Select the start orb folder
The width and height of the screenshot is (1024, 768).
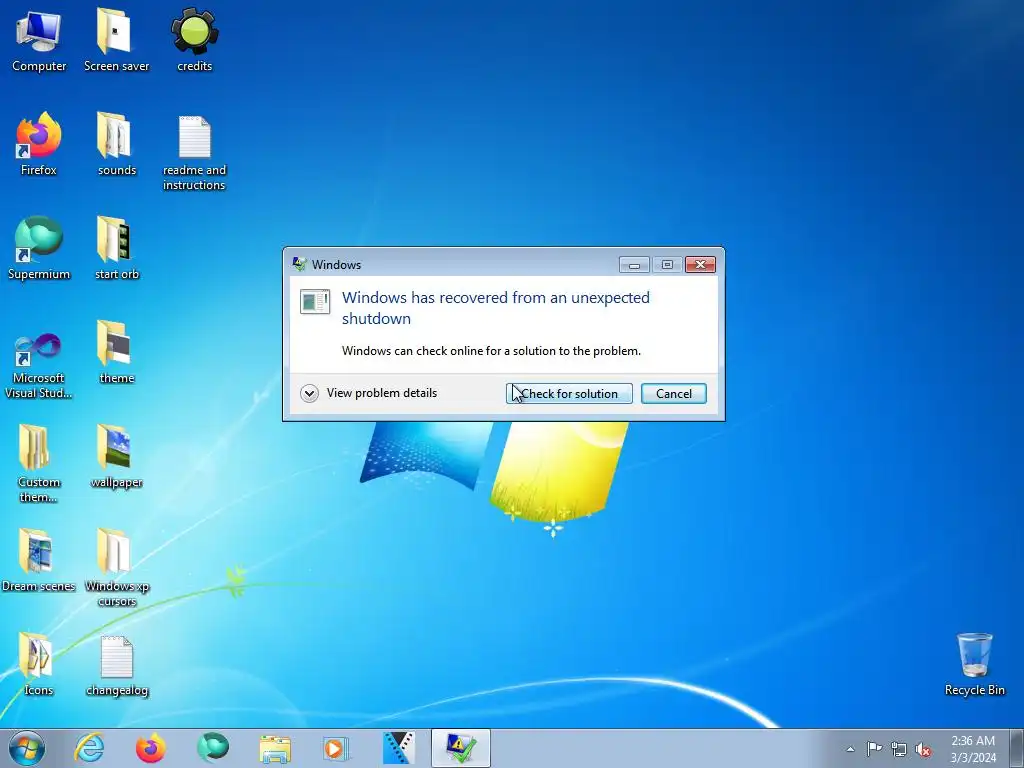[x=116, y=249]
